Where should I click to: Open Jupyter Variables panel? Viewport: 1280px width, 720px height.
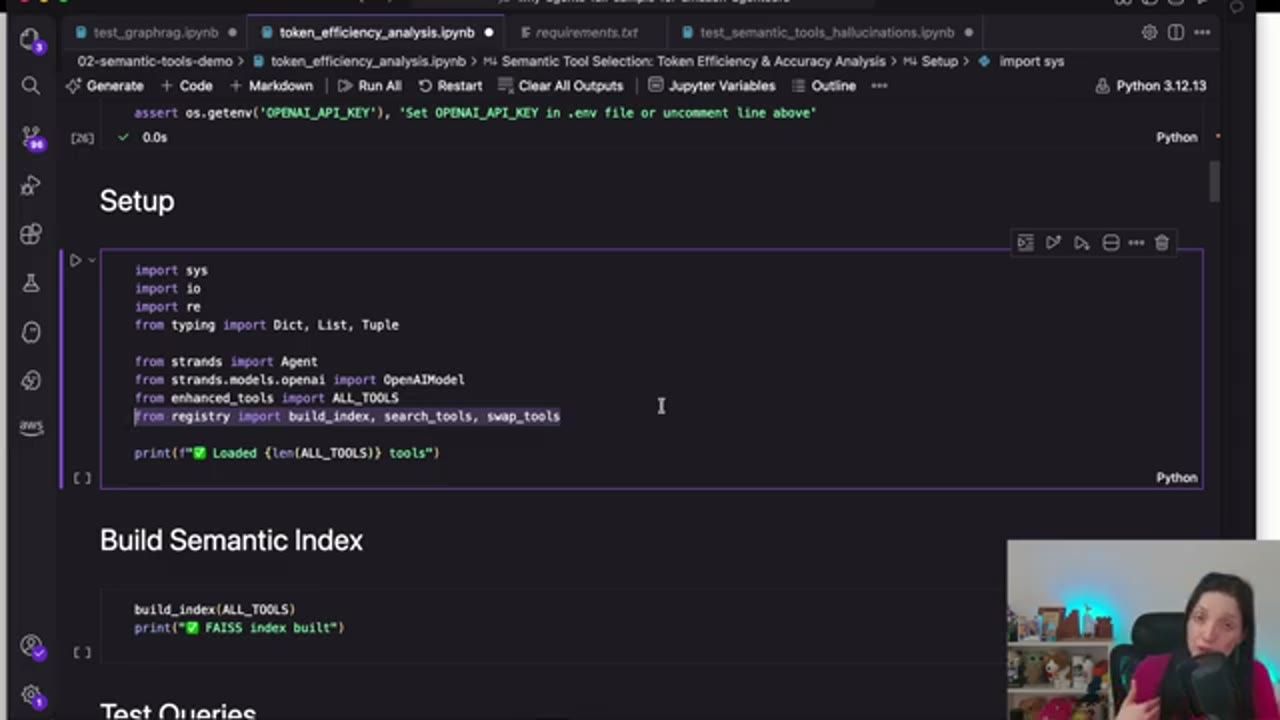tap(712, 86)
